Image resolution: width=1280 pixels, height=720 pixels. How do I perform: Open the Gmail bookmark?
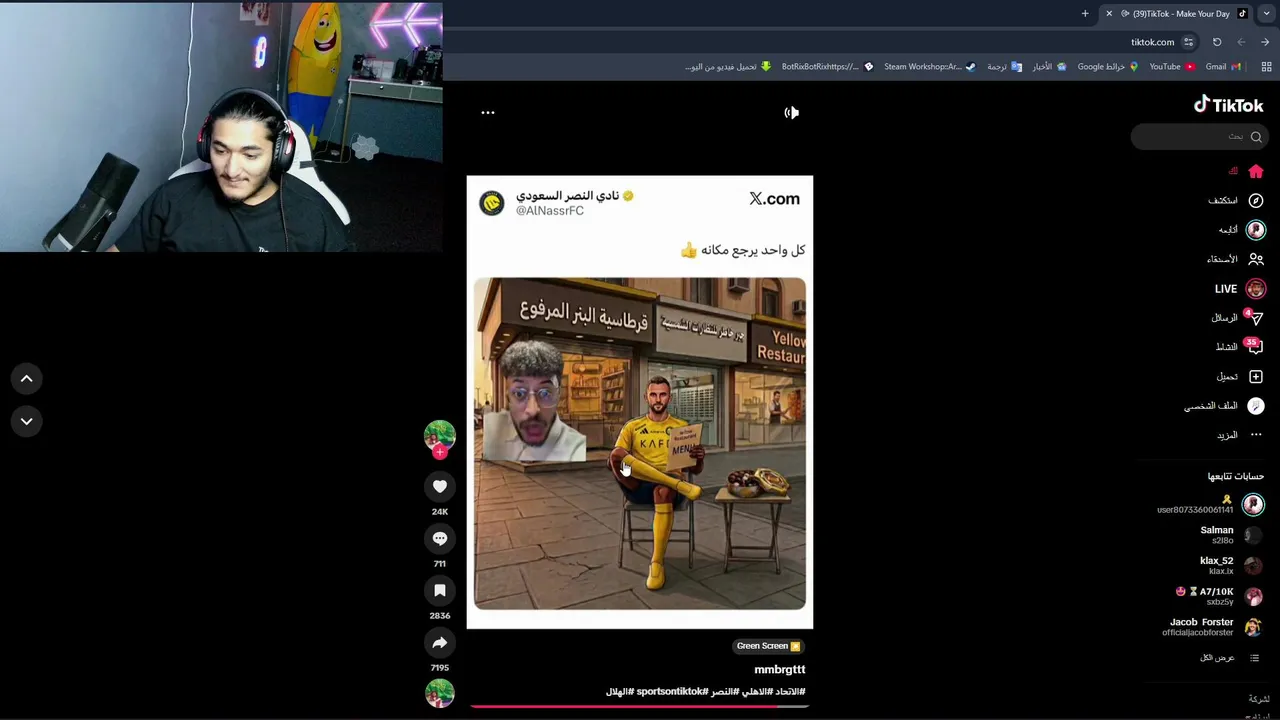point(1223,67)
